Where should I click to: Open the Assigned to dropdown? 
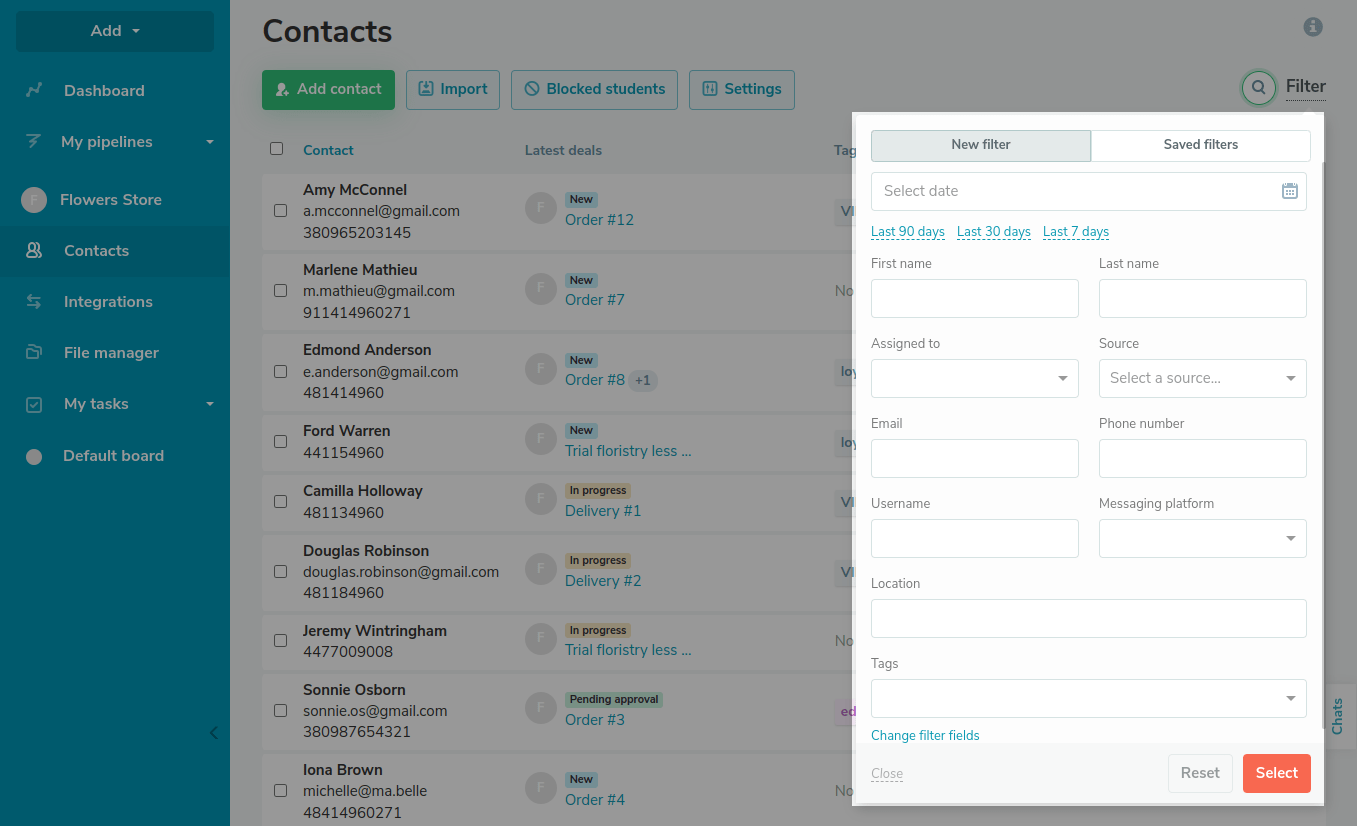[x=974, y=378]
